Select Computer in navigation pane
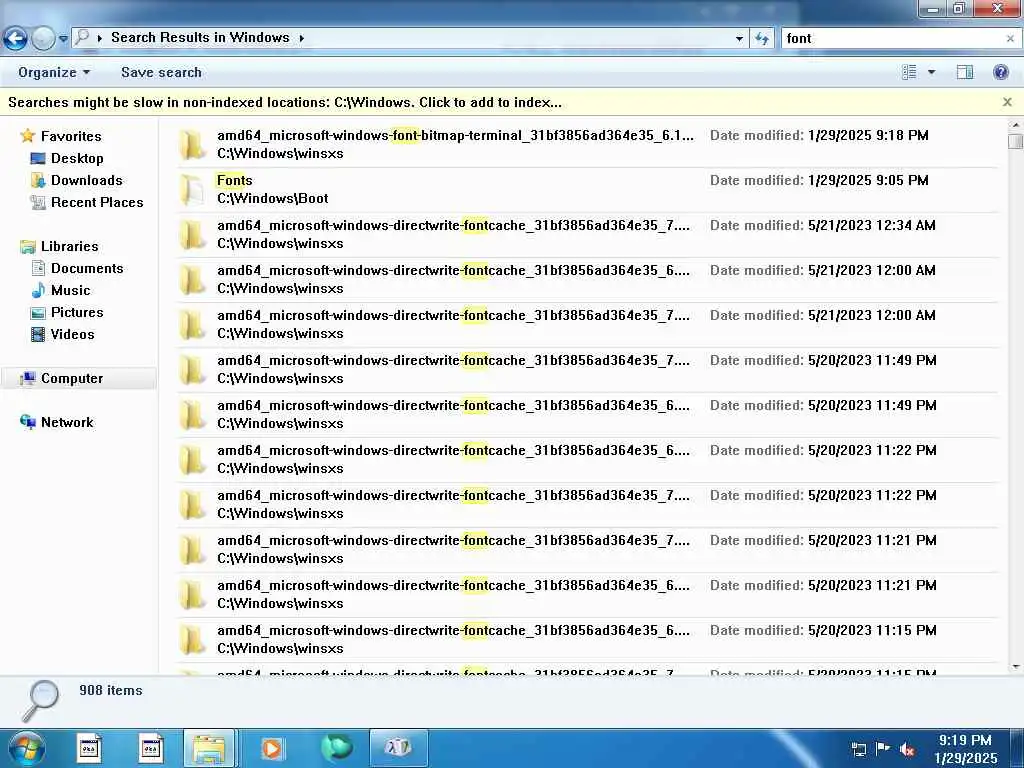The width and height of the screenshot is (1024, 768). point(72,378)
